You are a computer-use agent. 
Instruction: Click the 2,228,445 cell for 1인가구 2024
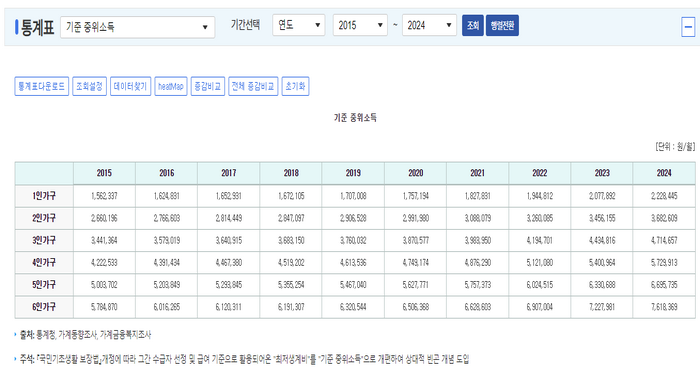click(x=664, y=196)
